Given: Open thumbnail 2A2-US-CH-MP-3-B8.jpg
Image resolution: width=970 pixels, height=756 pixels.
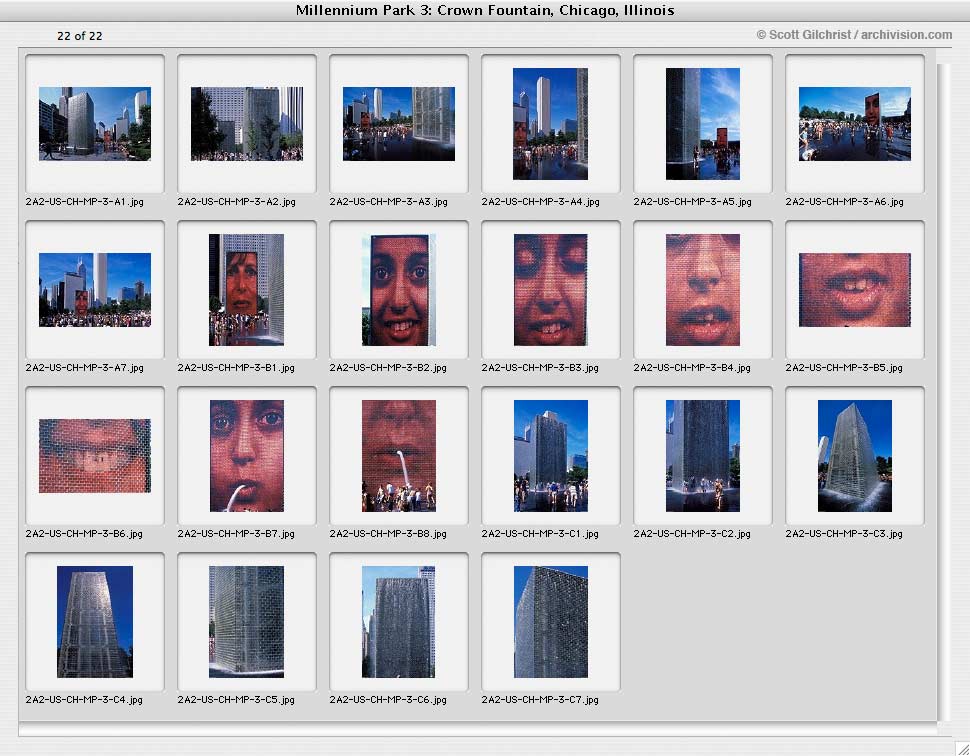Looking at the screenshot, I should point(399,456).
